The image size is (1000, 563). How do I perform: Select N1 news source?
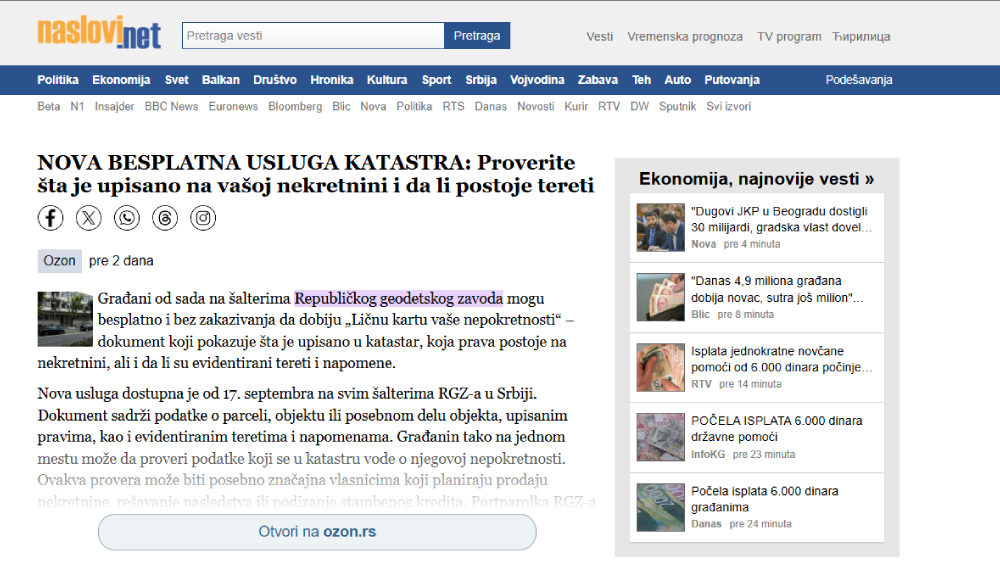pos(77,106)
